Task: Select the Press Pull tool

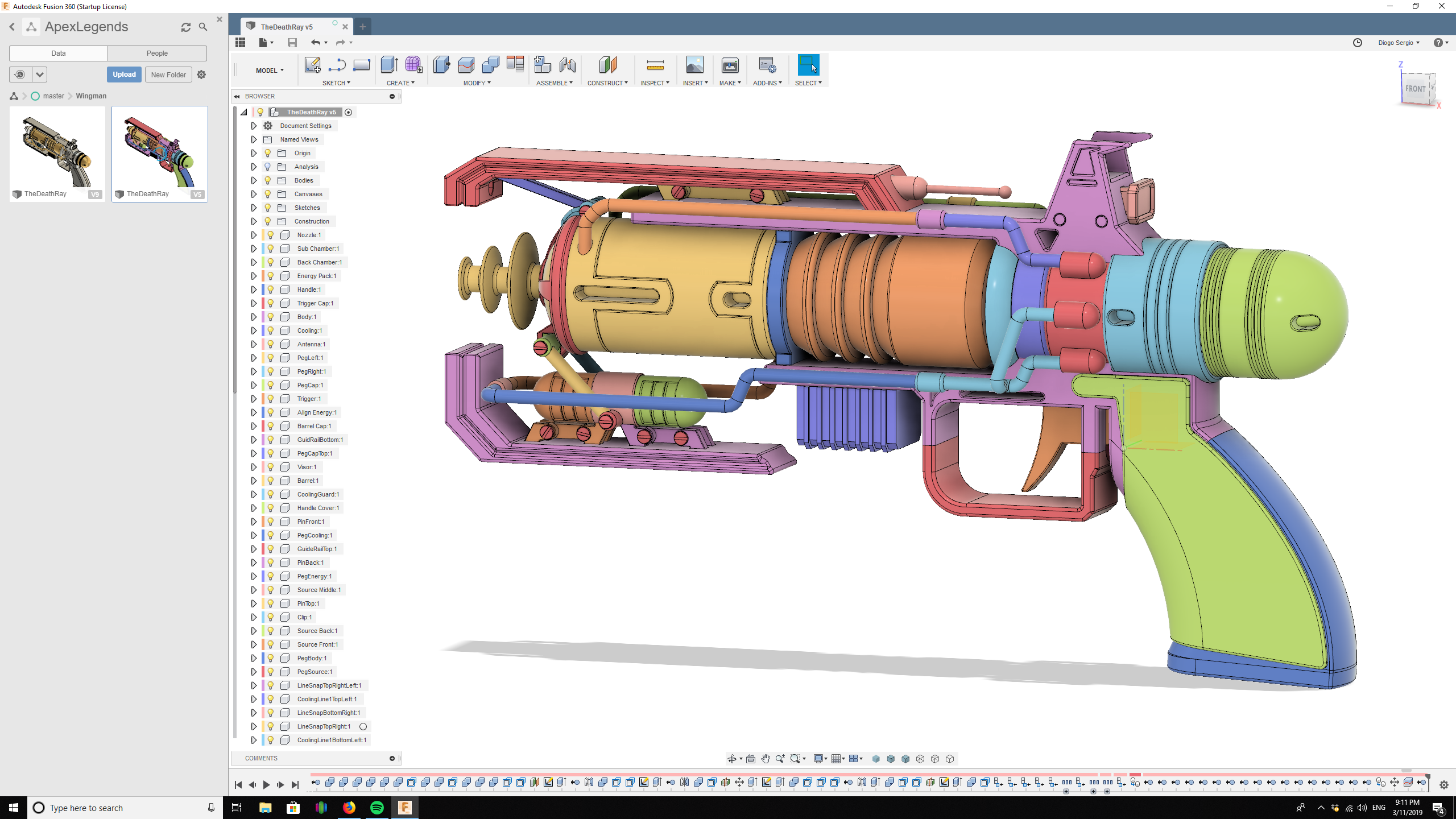Action: click(441, 65)
